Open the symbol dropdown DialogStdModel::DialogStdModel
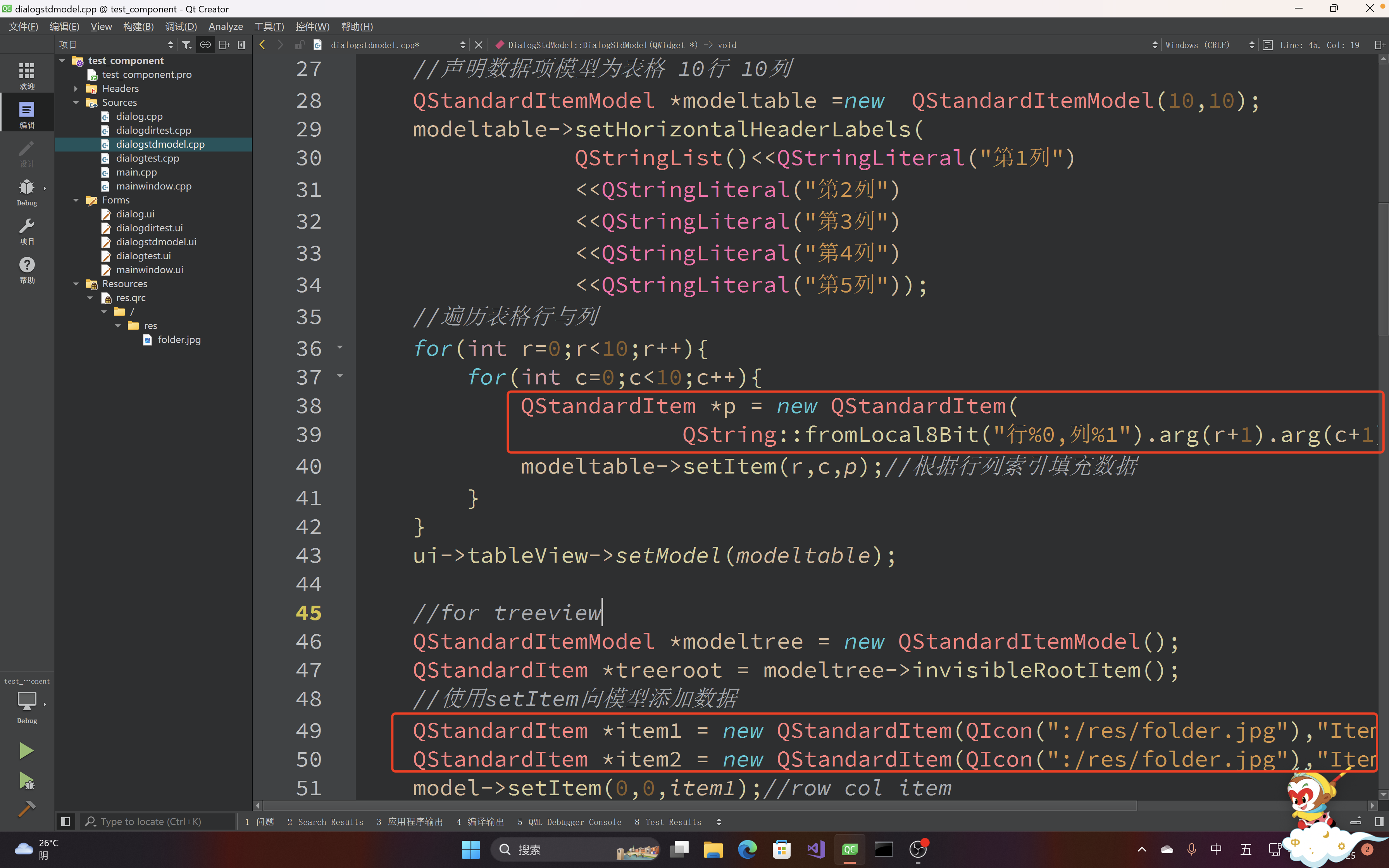Image resolution: width=1389 pixels, height=868 pixels. pyautogui.click(x=827, y=45)
